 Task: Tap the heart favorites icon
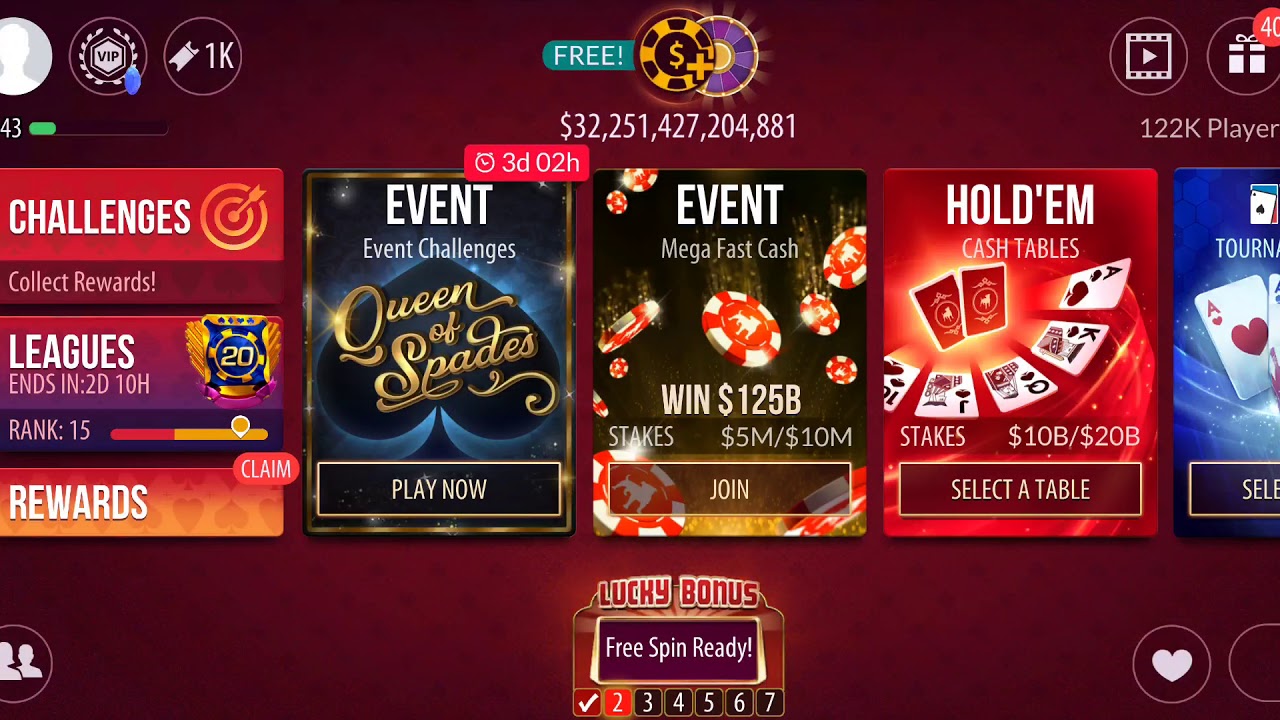tap(1171, 664)
